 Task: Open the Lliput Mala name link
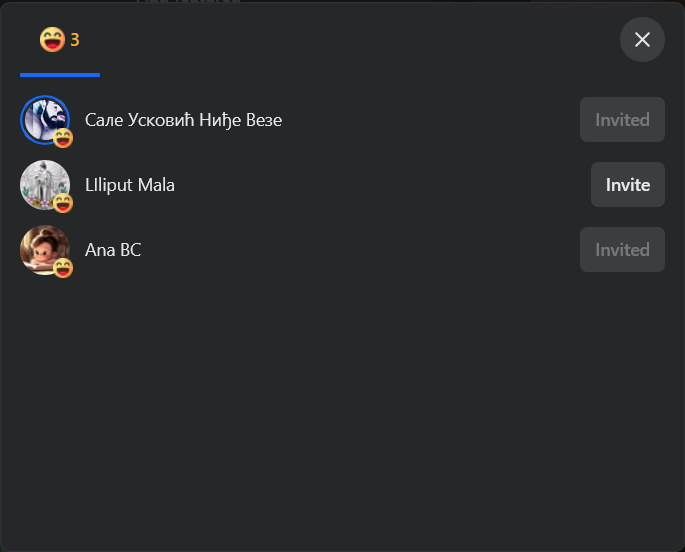coord(130,185)
